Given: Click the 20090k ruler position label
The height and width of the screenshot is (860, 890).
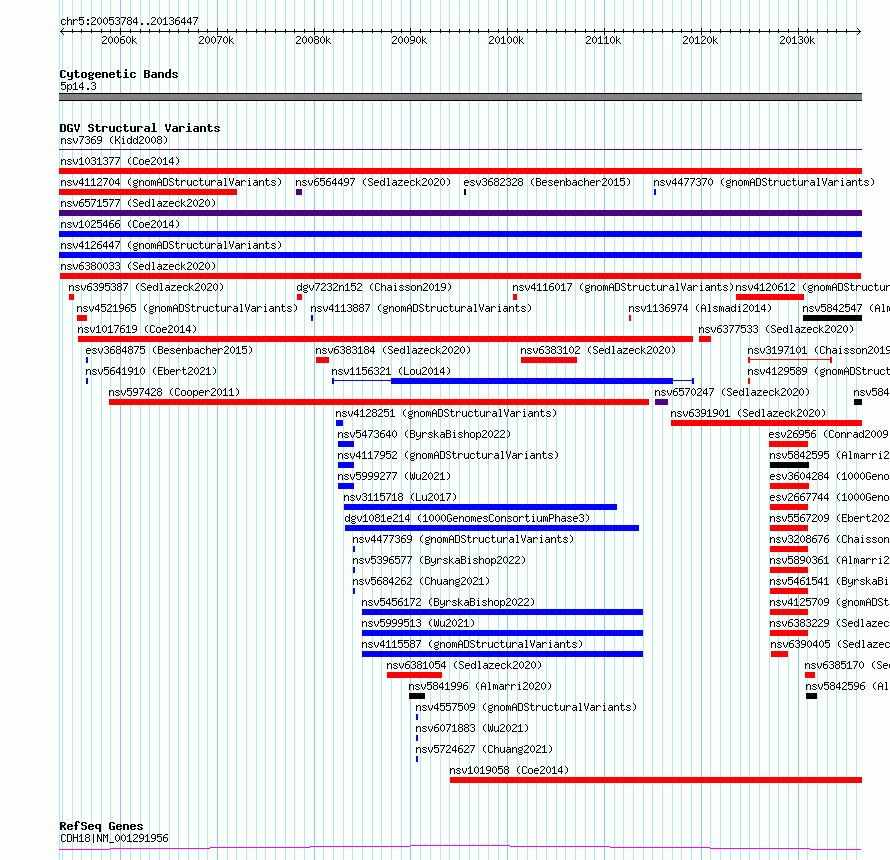Looking at the screenshot, I should 409,40.
